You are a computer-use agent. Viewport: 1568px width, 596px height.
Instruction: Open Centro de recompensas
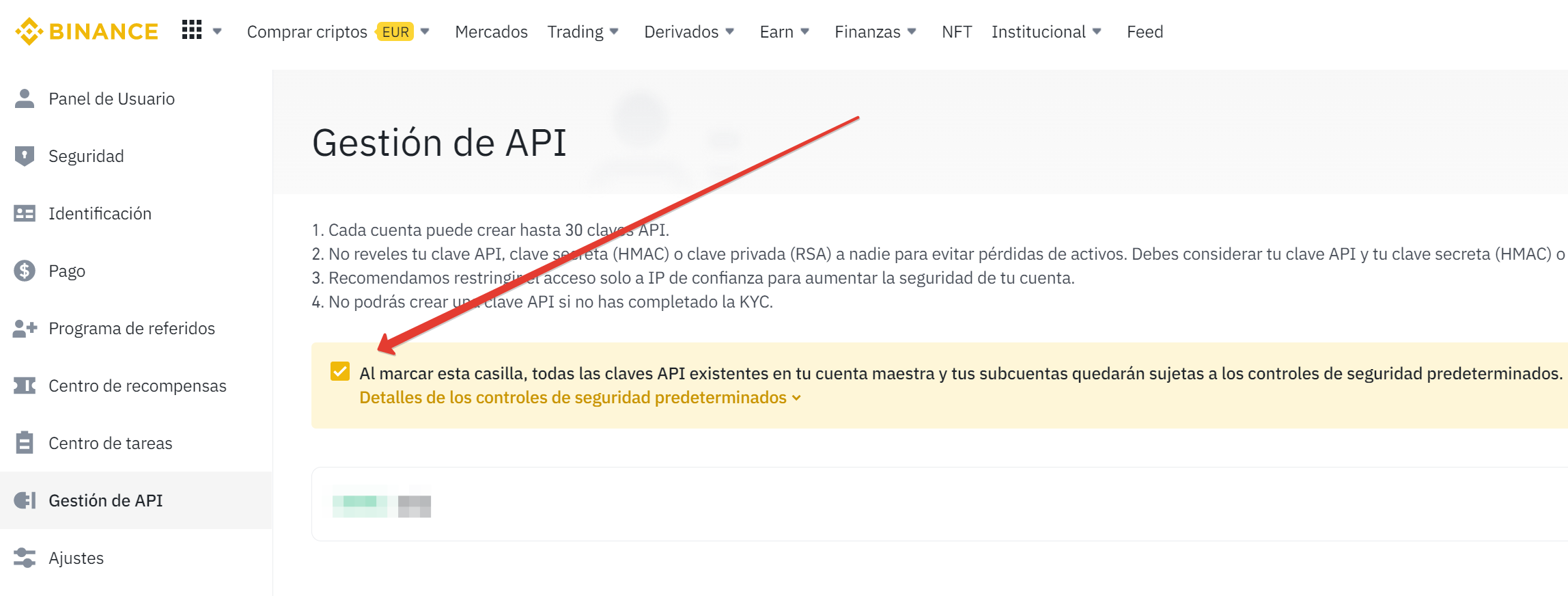coord(137,385)
